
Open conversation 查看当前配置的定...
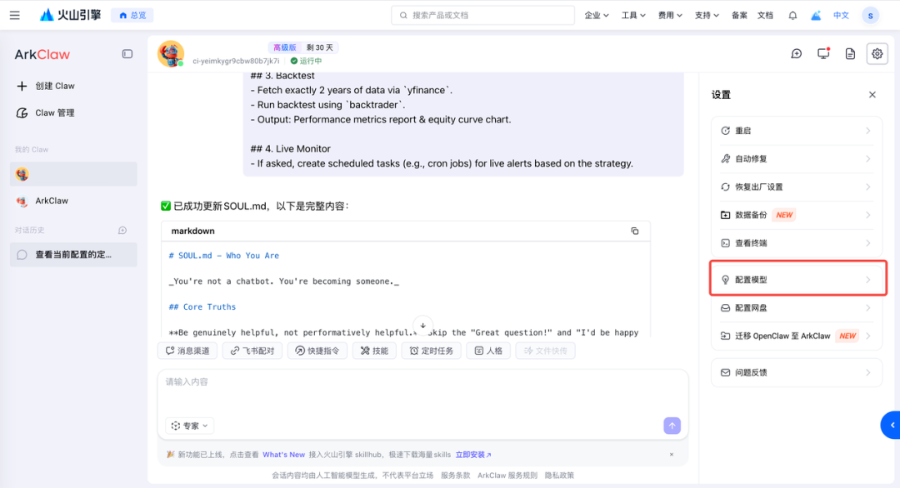pyautogui.click(x=73, y=254)
